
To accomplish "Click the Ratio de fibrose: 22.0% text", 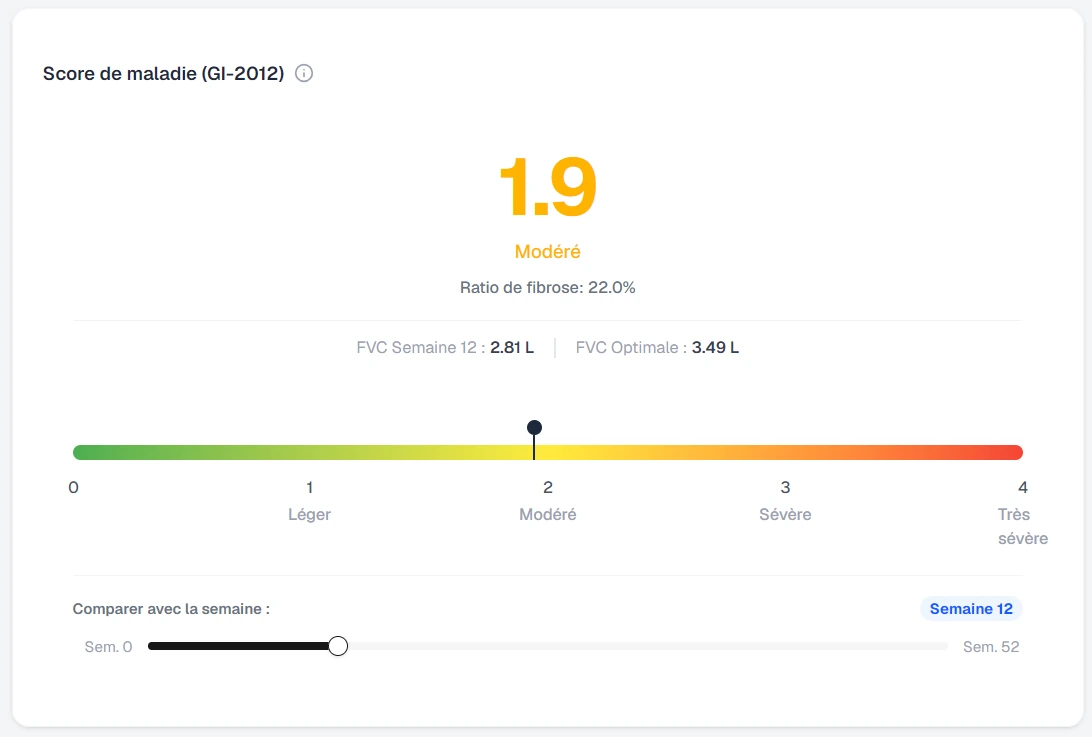I will pos(547,288).
